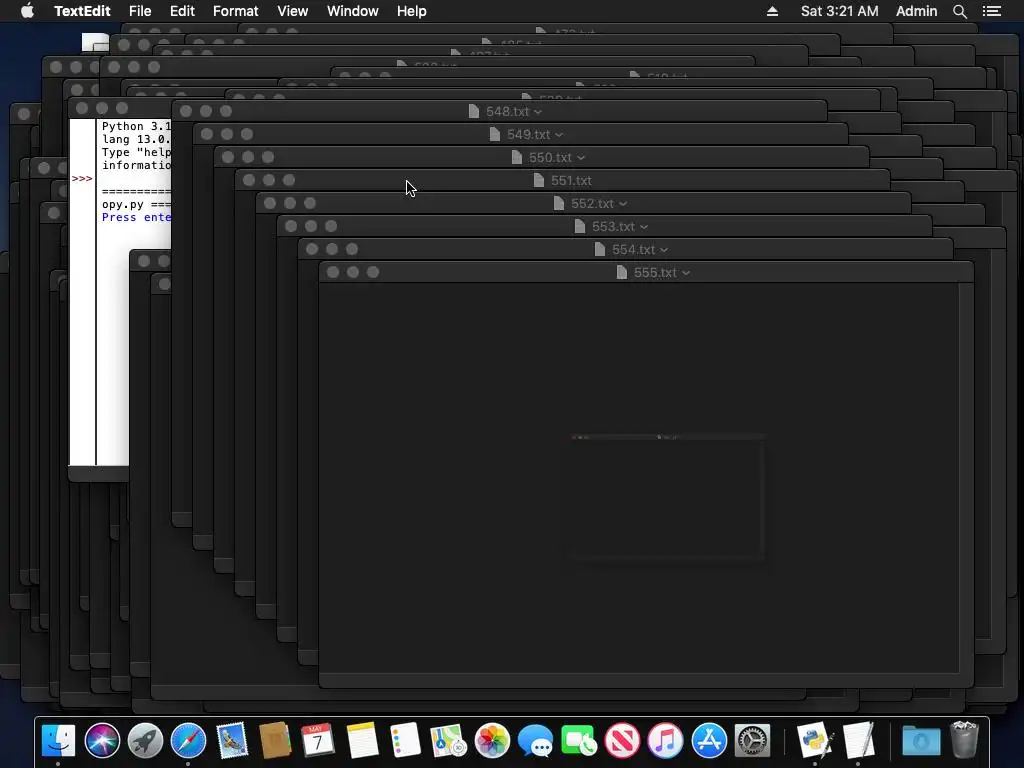The height and width of the screenshot is (768, 1024).
Task: Expand title dropdown arrow of 555.txt
Action: coord(686,273)
